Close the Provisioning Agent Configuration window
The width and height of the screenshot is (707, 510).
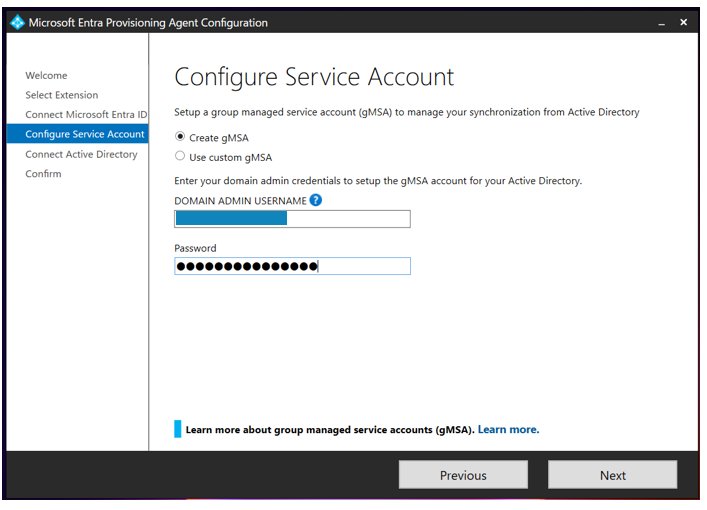[x=684, y=22]
